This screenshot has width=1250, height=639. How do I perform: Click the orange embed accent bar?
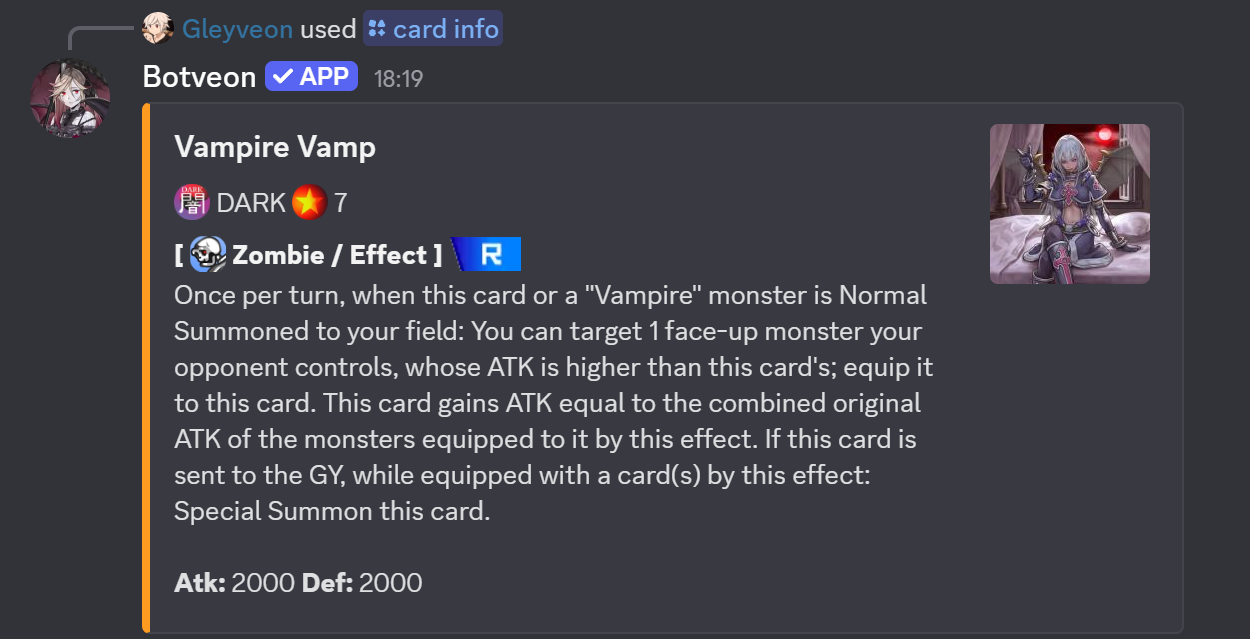(x=146, y=367)
